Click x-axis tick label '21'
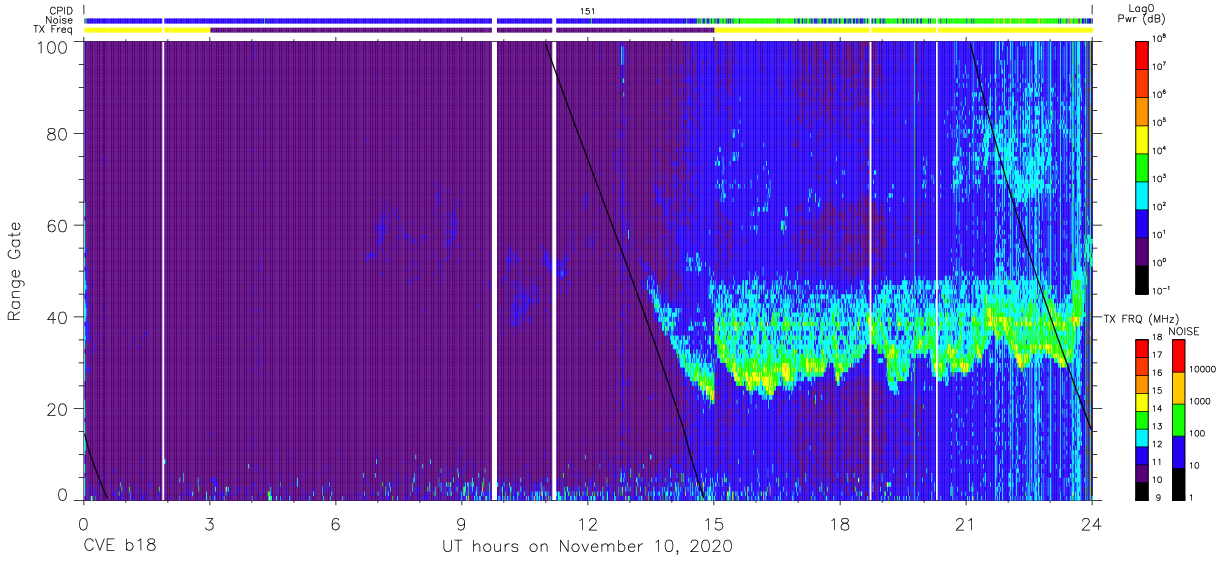Viewport: 1228px width, 567px height. (966, 523)
